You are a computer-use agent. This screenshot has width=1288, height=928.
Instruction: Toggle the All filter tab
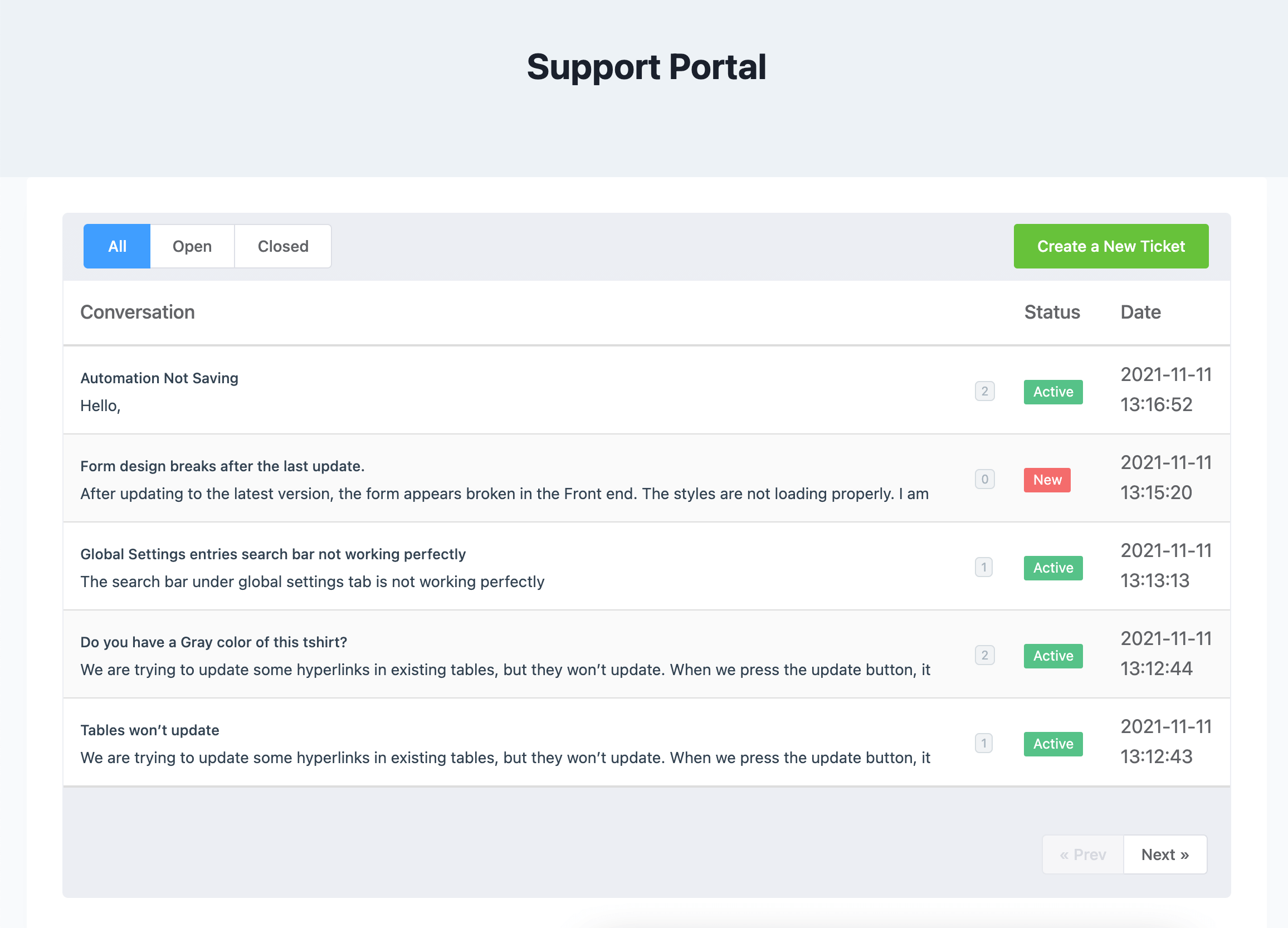[117, 246]
